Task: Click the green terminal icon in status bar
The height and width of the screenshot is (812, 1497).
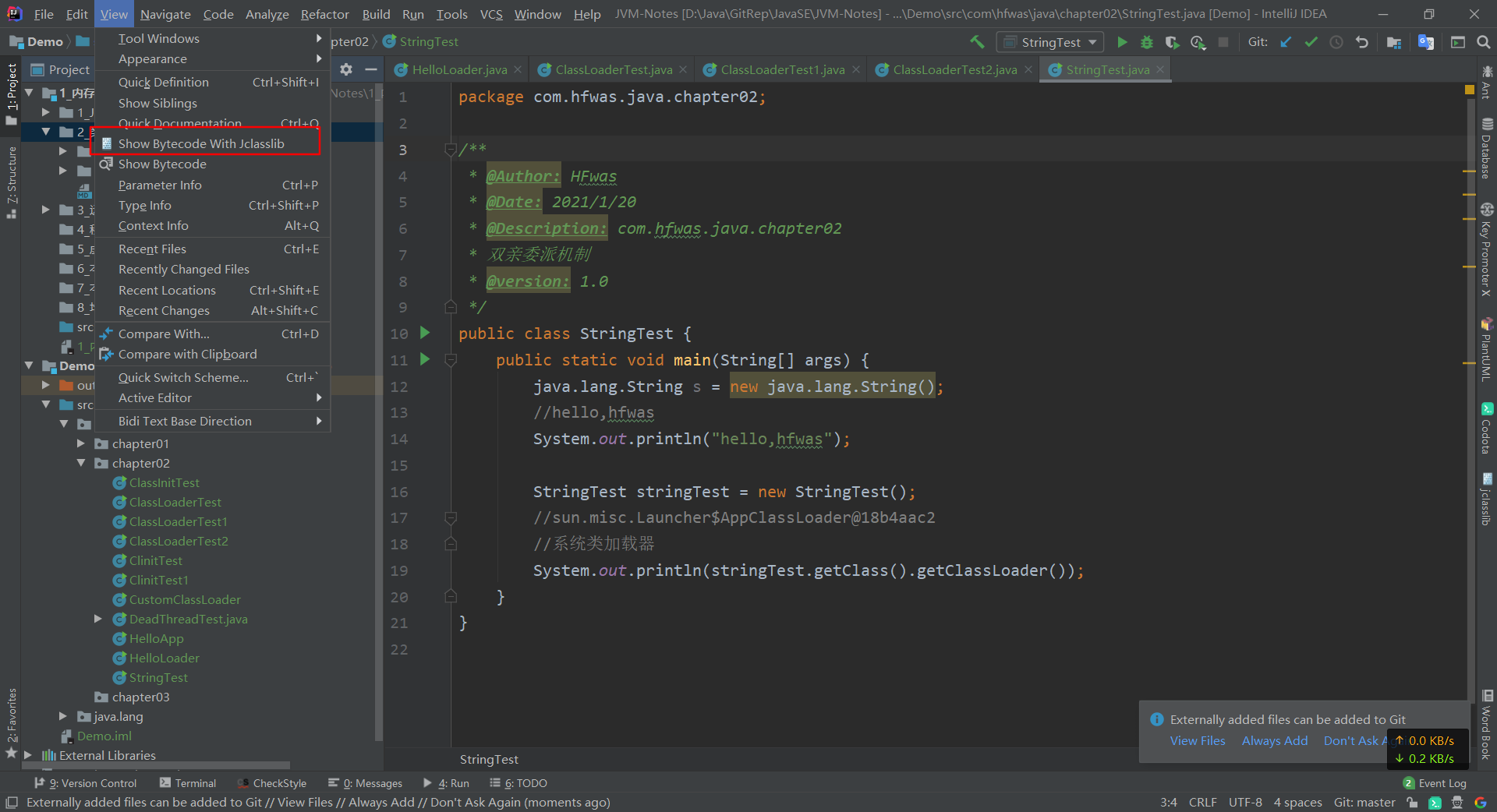Action: (x=1435, y=803)
